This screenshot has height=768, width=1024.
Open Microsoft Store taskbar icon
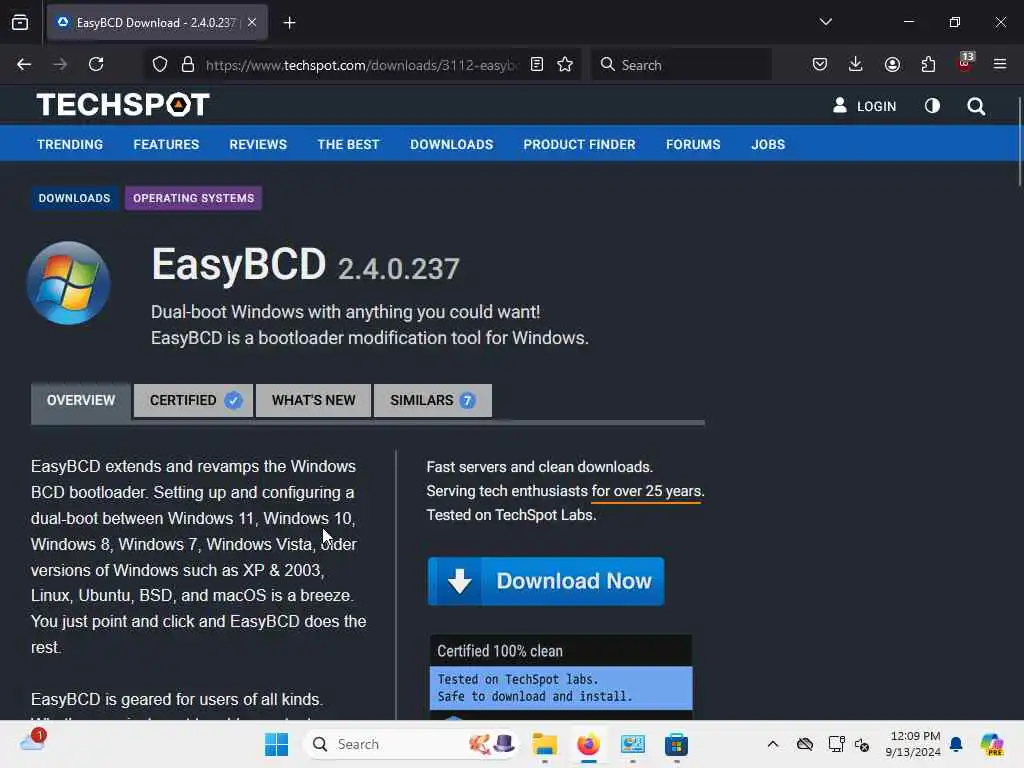coord(676,744)
